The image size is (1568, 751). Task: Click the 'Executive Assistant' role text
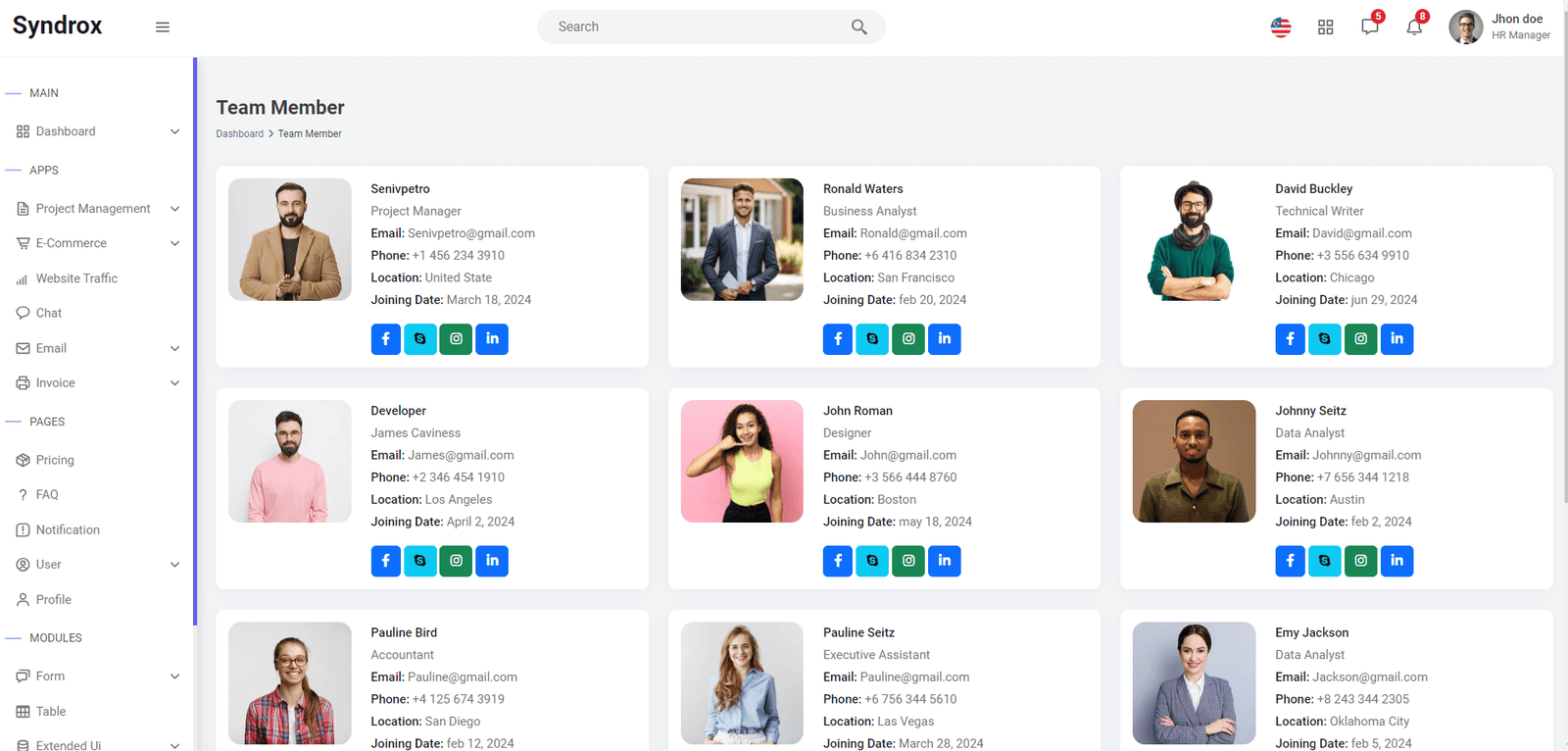pyautogui.click(x=876, y=655)
